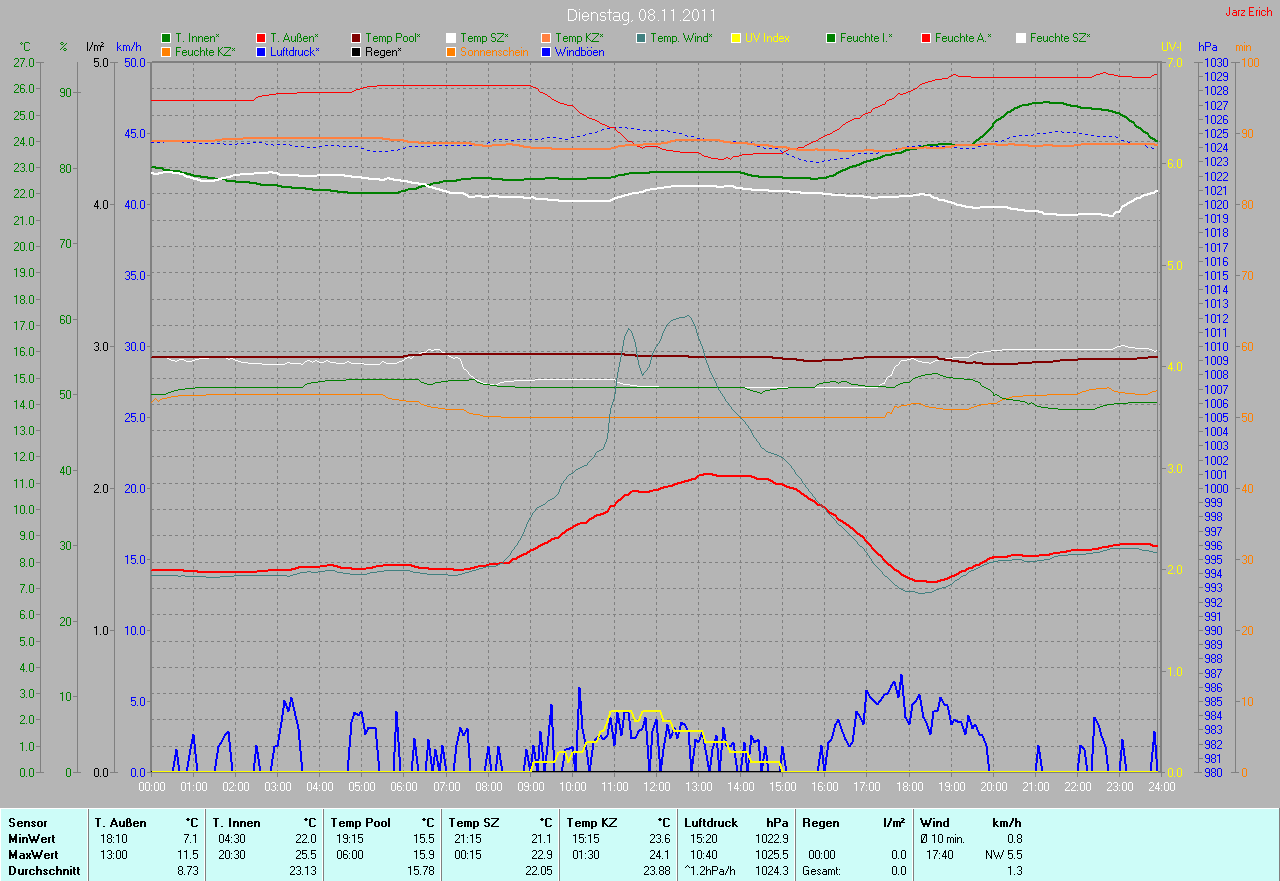Viewport: 1280px width, 881px height.
Task: Click the '1030' pressure axis value
Action: pyautogui.click(x=1216, y=62)
